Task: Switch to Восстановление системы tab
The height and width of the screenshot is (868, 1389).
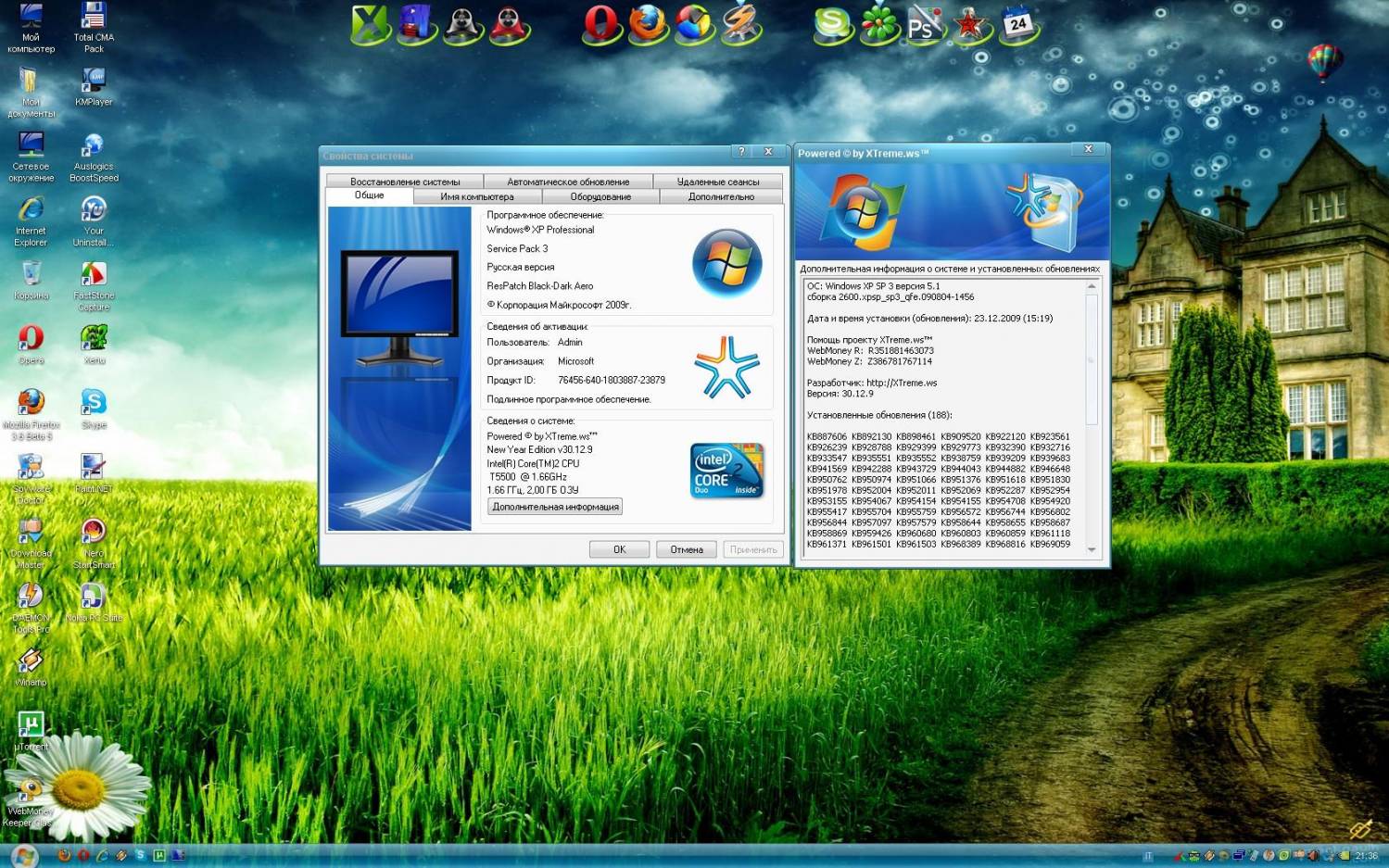Action: (x=405, y=182)
